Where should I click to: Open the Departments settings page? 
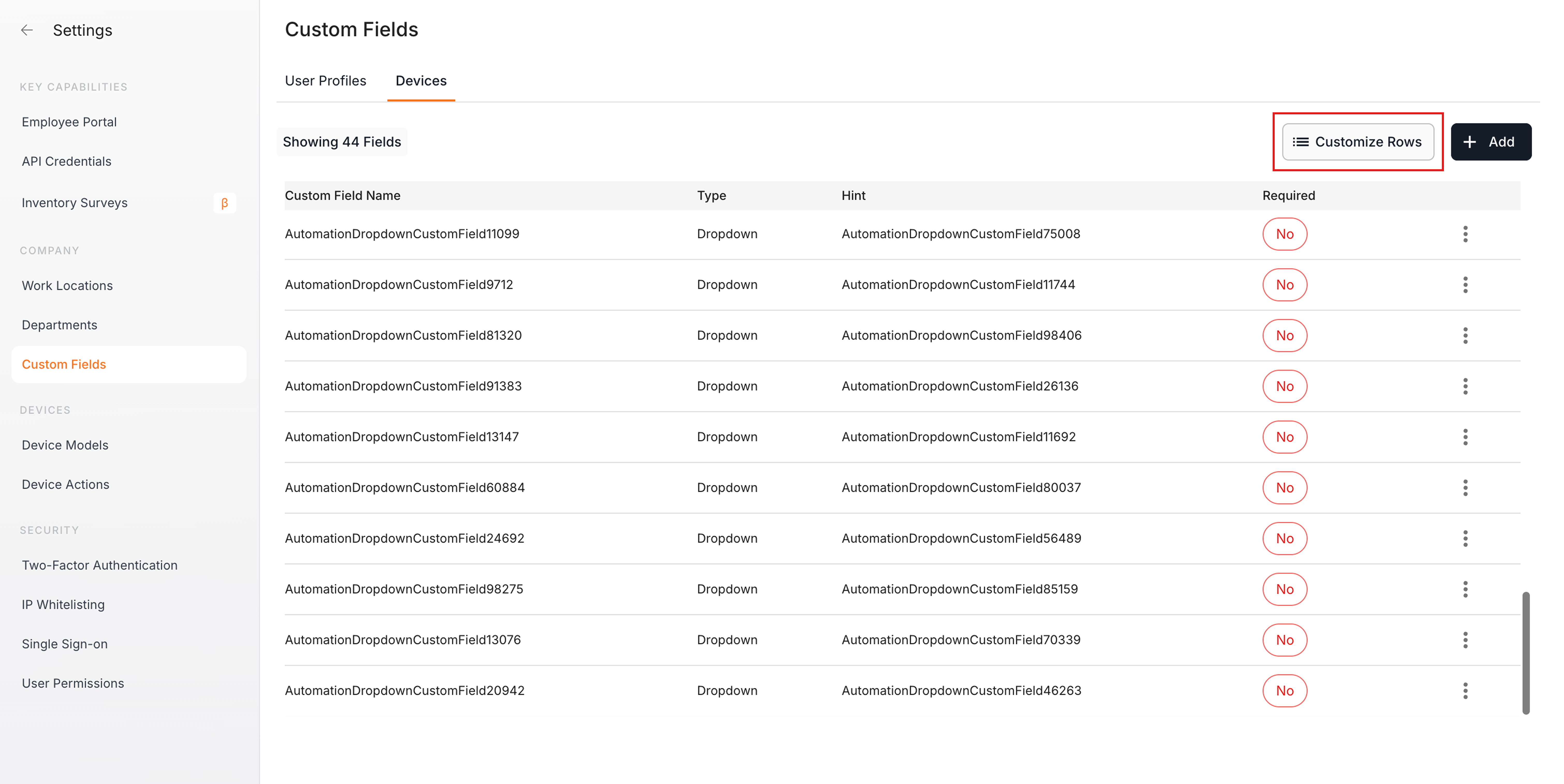pos(60,325)
